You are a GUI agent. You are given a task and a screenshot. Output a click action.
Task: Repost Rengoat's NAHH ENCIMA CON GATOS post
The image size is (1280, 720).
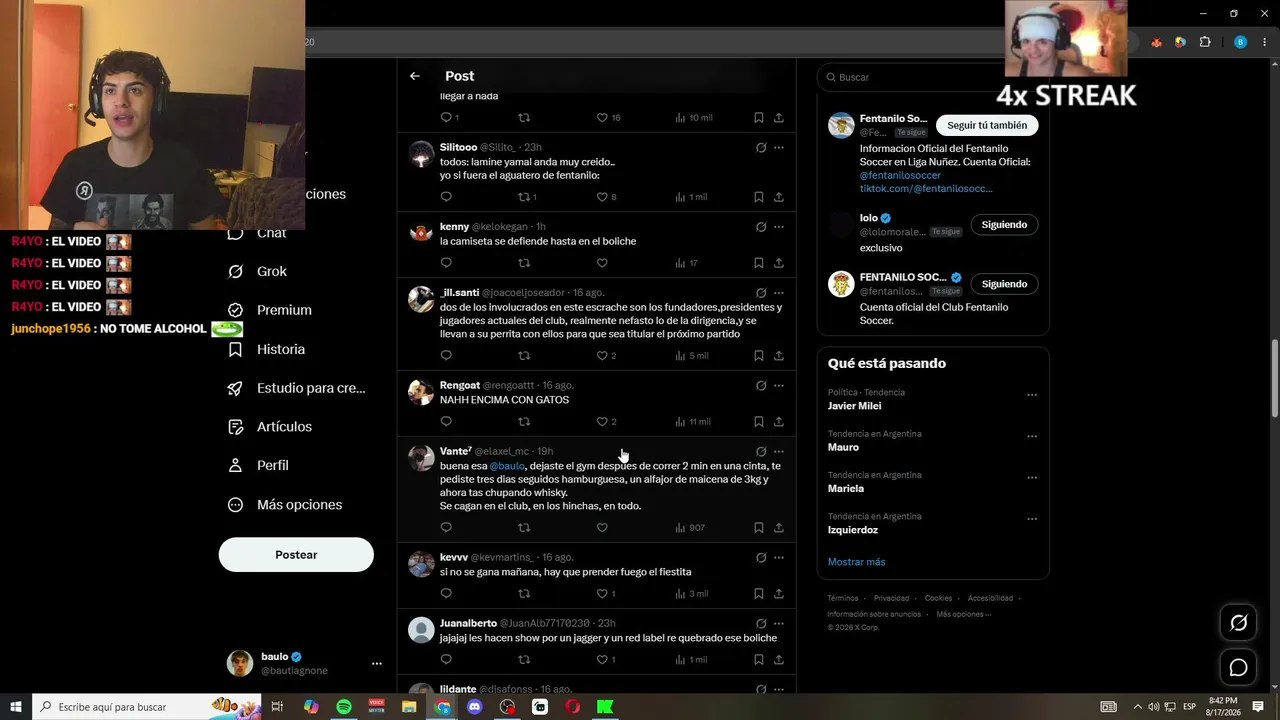coord(524,421)
